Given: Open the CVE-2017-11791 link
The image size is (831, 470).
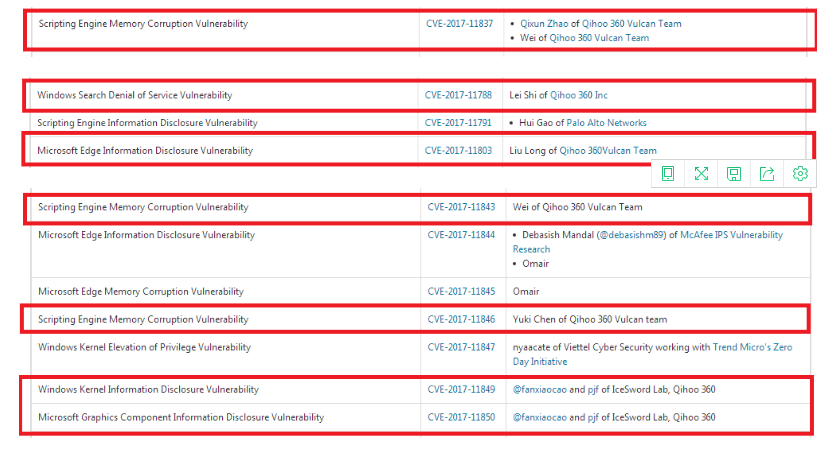Looking at the screenshot, I should pos(458,122).
